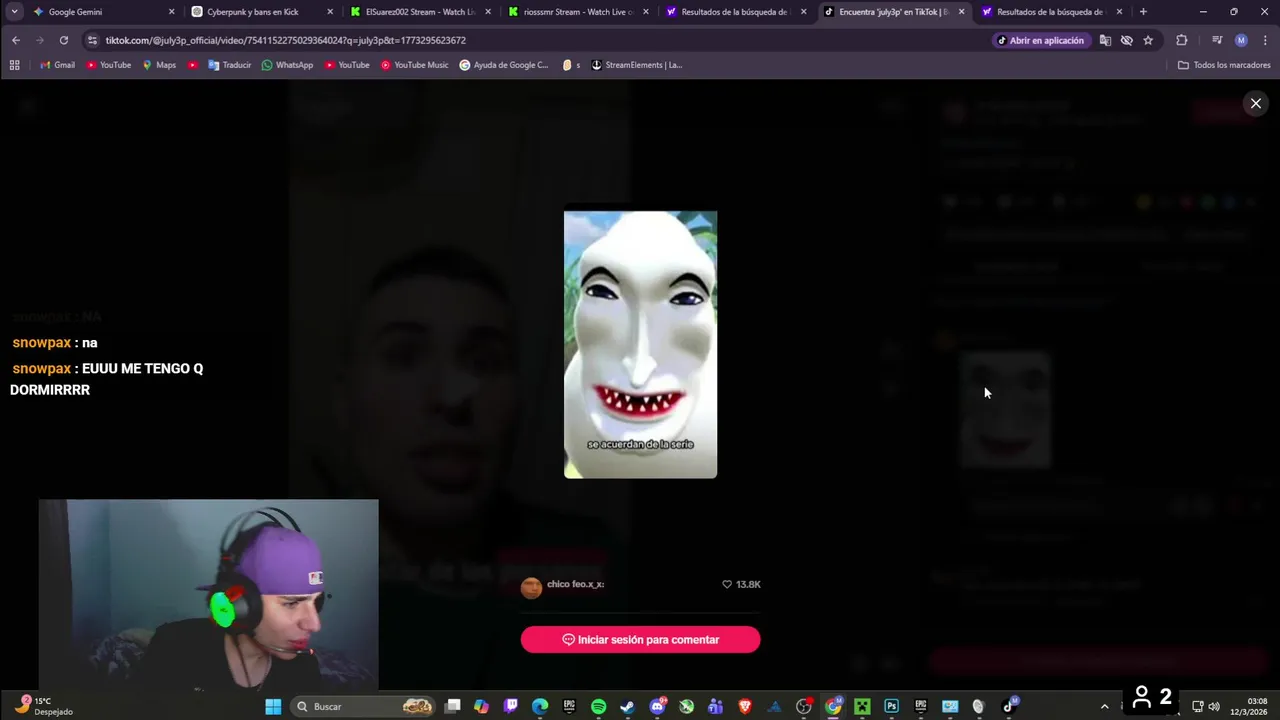Open Brave browser from the taskbar
This screenshot has width=1280, height=720.
[x=744, y=706]
